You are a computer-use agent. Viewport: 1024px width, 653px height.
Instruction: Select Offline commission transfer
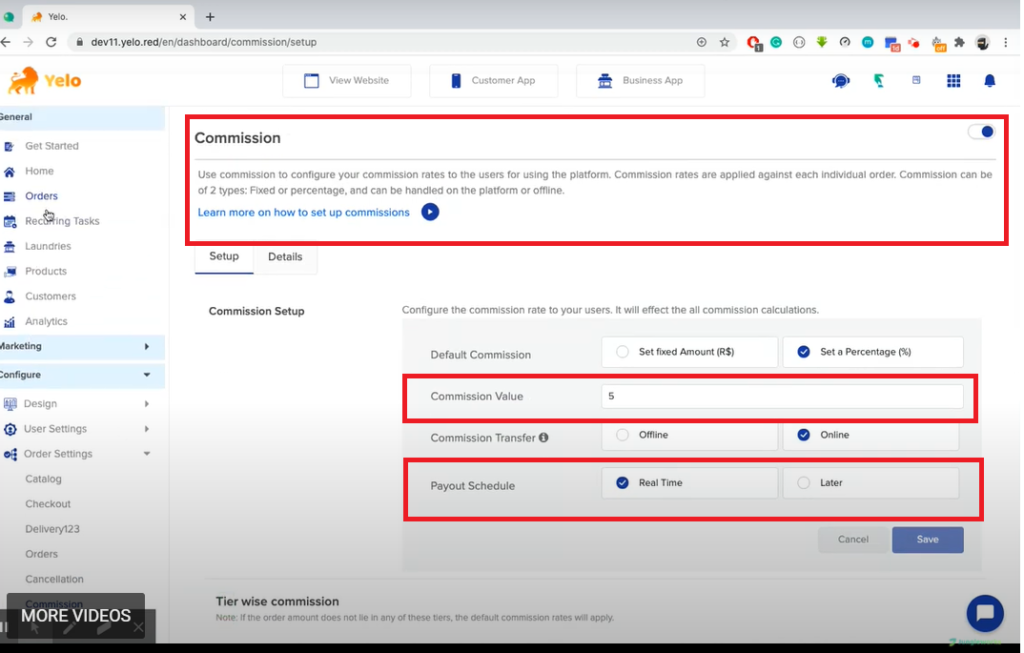tap(689, 435)
